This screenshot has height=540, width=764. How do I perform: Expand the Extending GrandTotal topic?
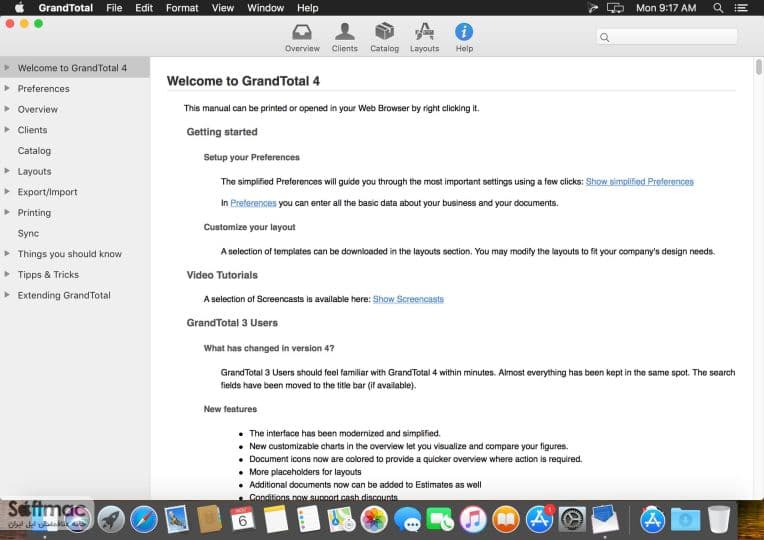tap(7, 295)
